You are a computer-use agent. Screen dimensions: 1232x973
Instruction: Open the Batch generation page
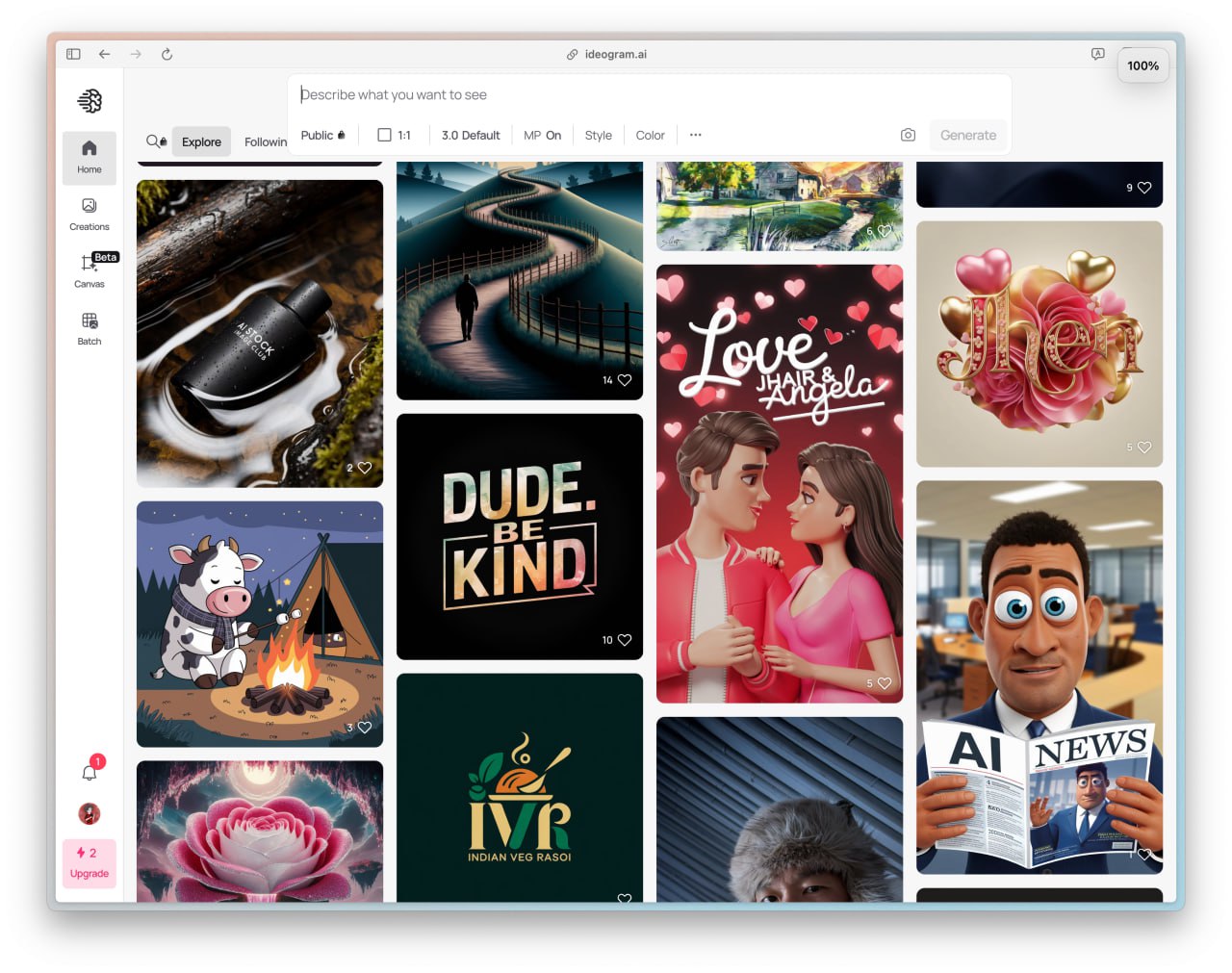(90, 328)
